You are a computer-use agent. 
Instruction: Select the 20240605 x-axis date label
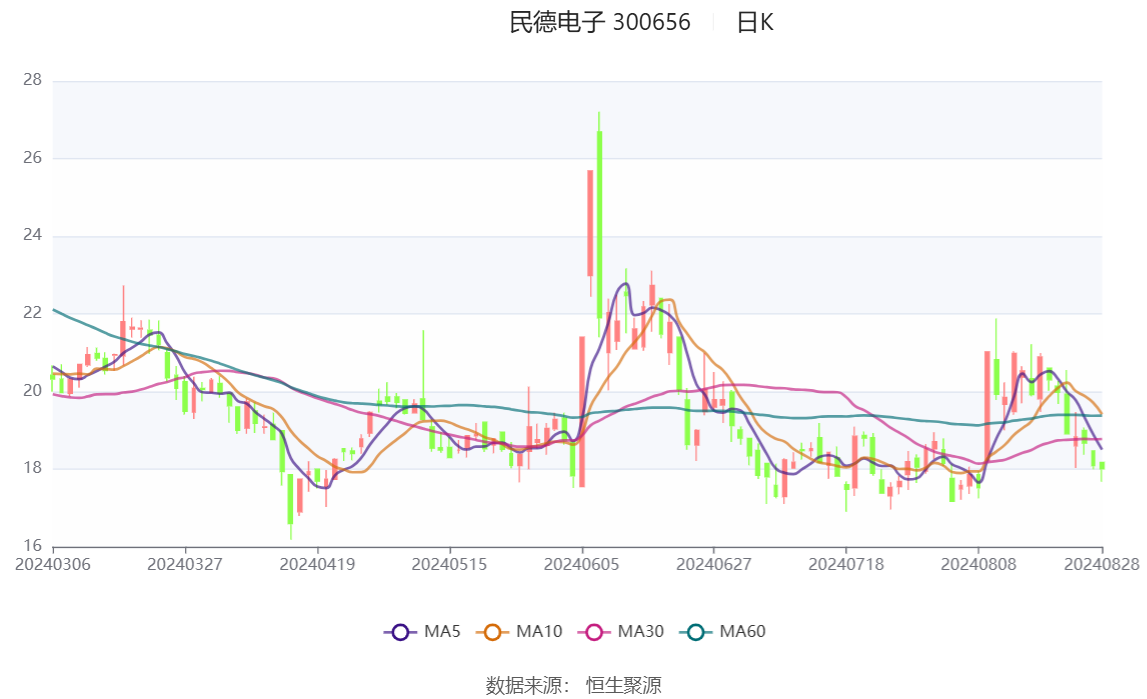coord(582,564)
